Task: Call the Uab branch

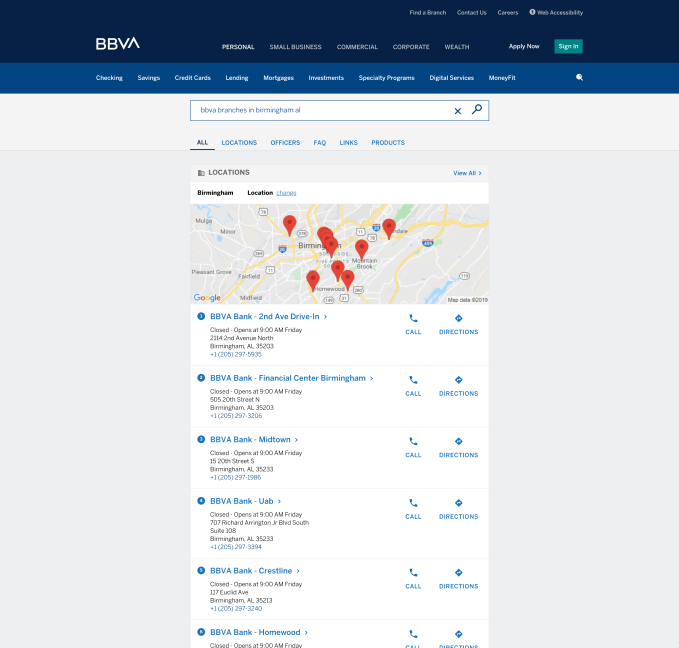Action: click(413, 509)
